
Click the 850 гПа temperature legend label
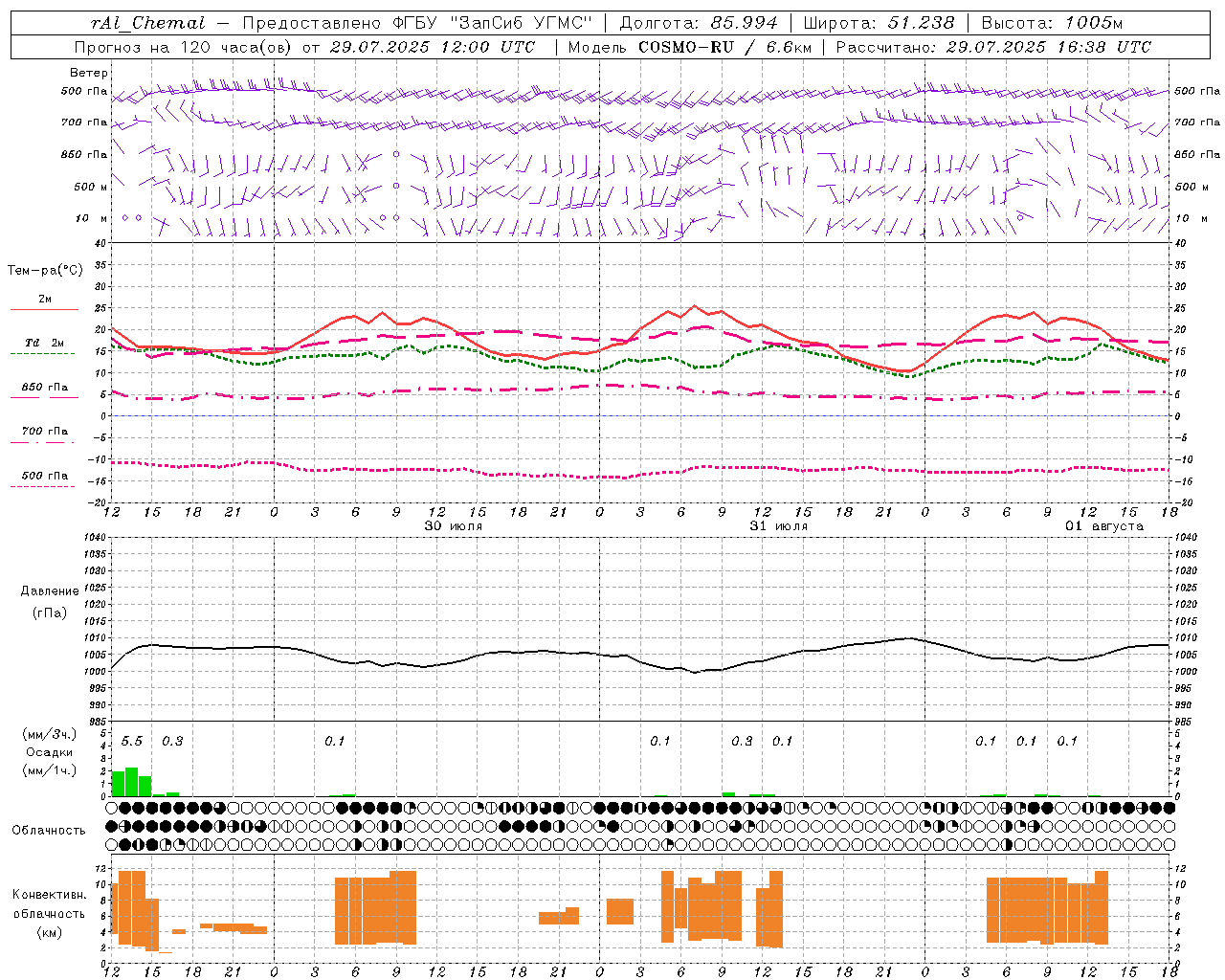pyautogui.click(x=45, y=387)
